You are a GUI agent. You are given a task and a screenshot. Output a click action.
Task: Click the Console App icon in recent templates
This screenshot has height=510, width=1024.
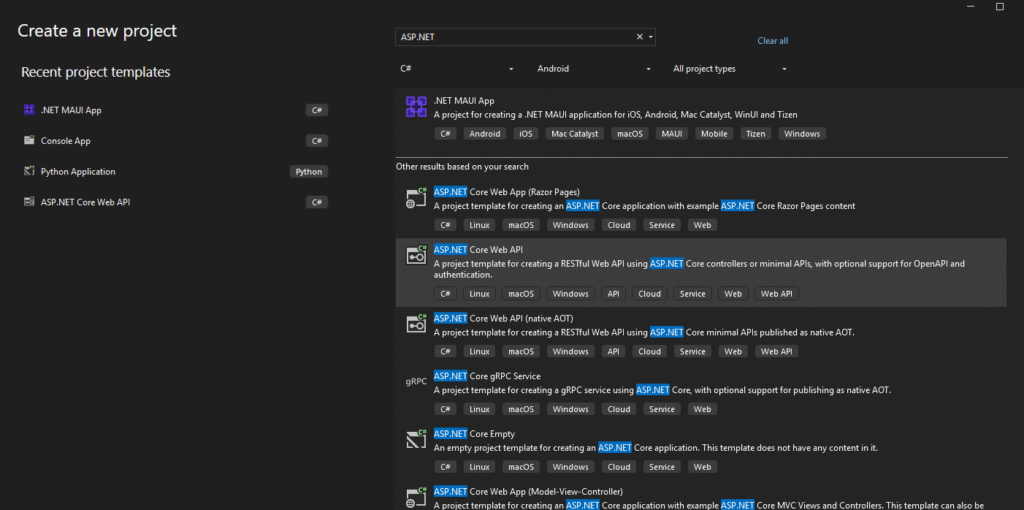[29, 141]
